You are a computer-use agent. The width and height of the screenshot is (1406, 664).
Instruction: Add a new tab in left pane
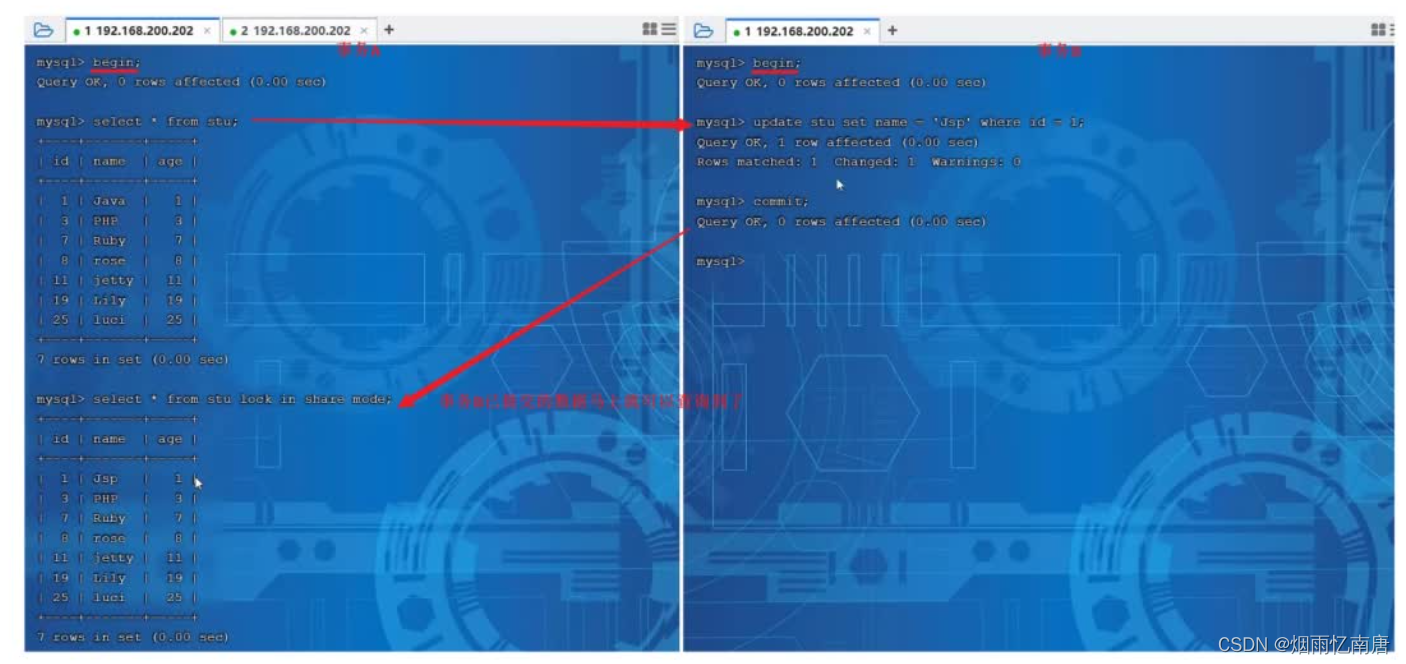point(389,30)
